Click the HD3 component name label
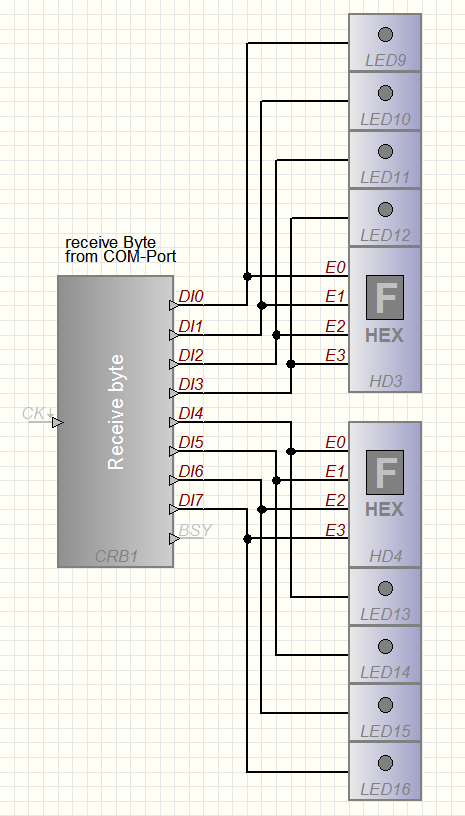 click(386, 381)
